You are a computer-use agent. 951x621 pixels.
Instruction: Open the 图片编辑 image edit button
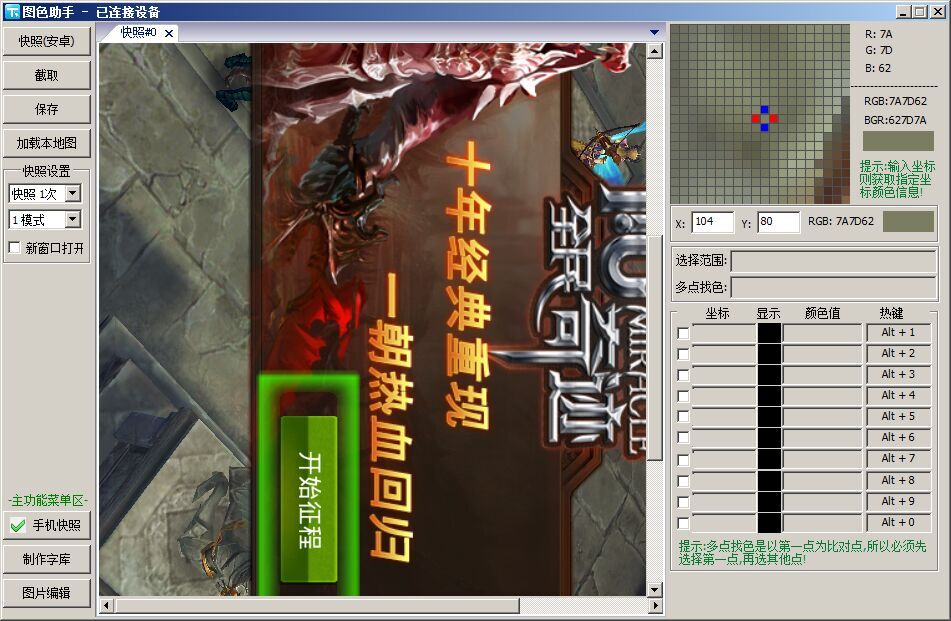pyautogui.click(x=47, y=593)
